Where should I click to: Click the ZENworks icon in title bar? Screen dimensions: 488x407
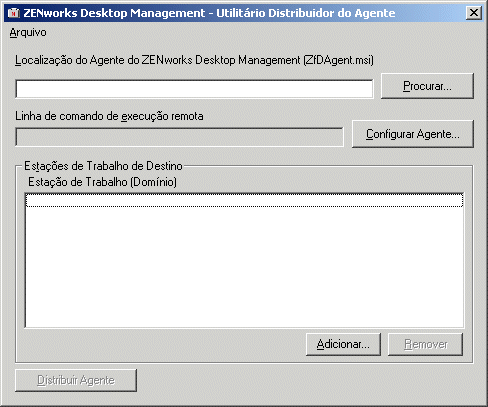coord(14,13)
